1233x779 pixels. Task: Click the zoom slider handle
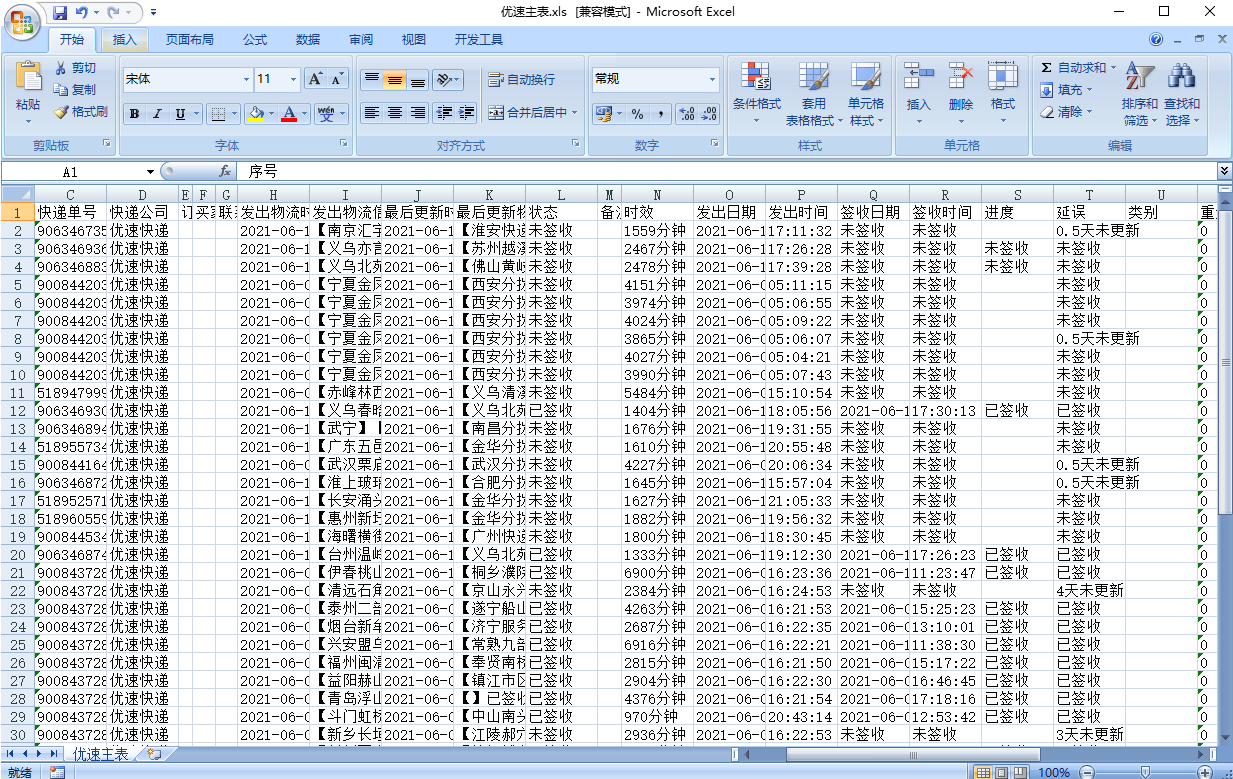(x=1146, y=772)
